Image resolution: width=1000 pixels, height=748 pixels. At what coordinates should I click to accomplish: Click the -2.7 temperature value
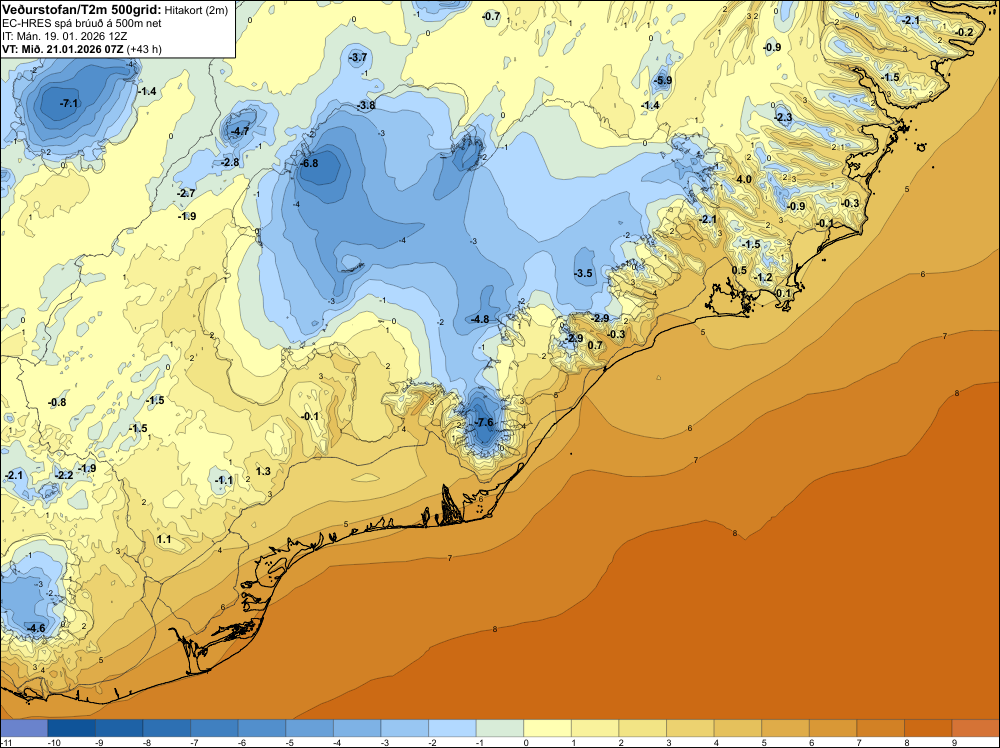click(x=186, y=193)
